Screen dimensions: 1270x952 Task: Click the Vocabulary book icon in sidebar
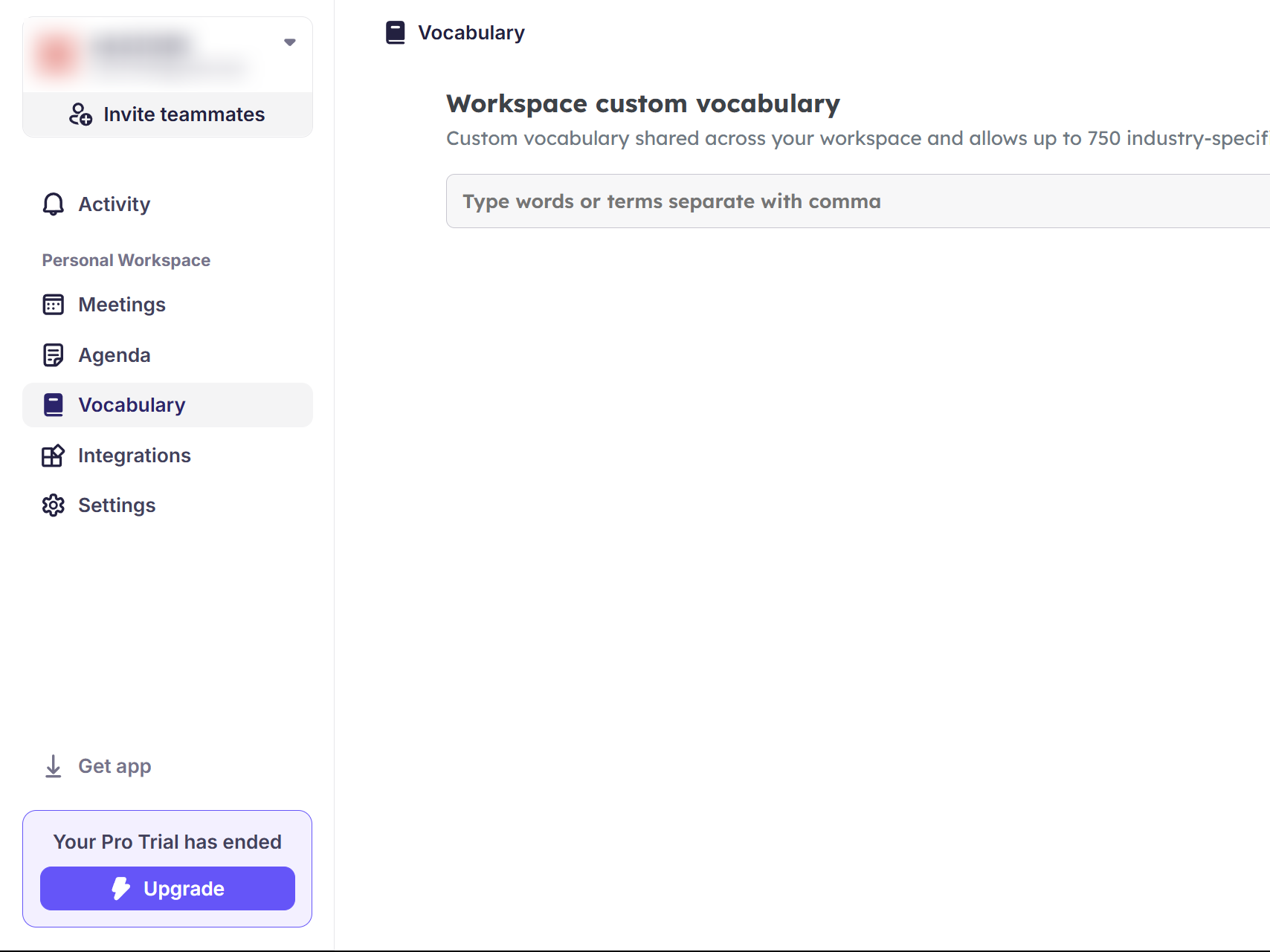click(54, 405)
